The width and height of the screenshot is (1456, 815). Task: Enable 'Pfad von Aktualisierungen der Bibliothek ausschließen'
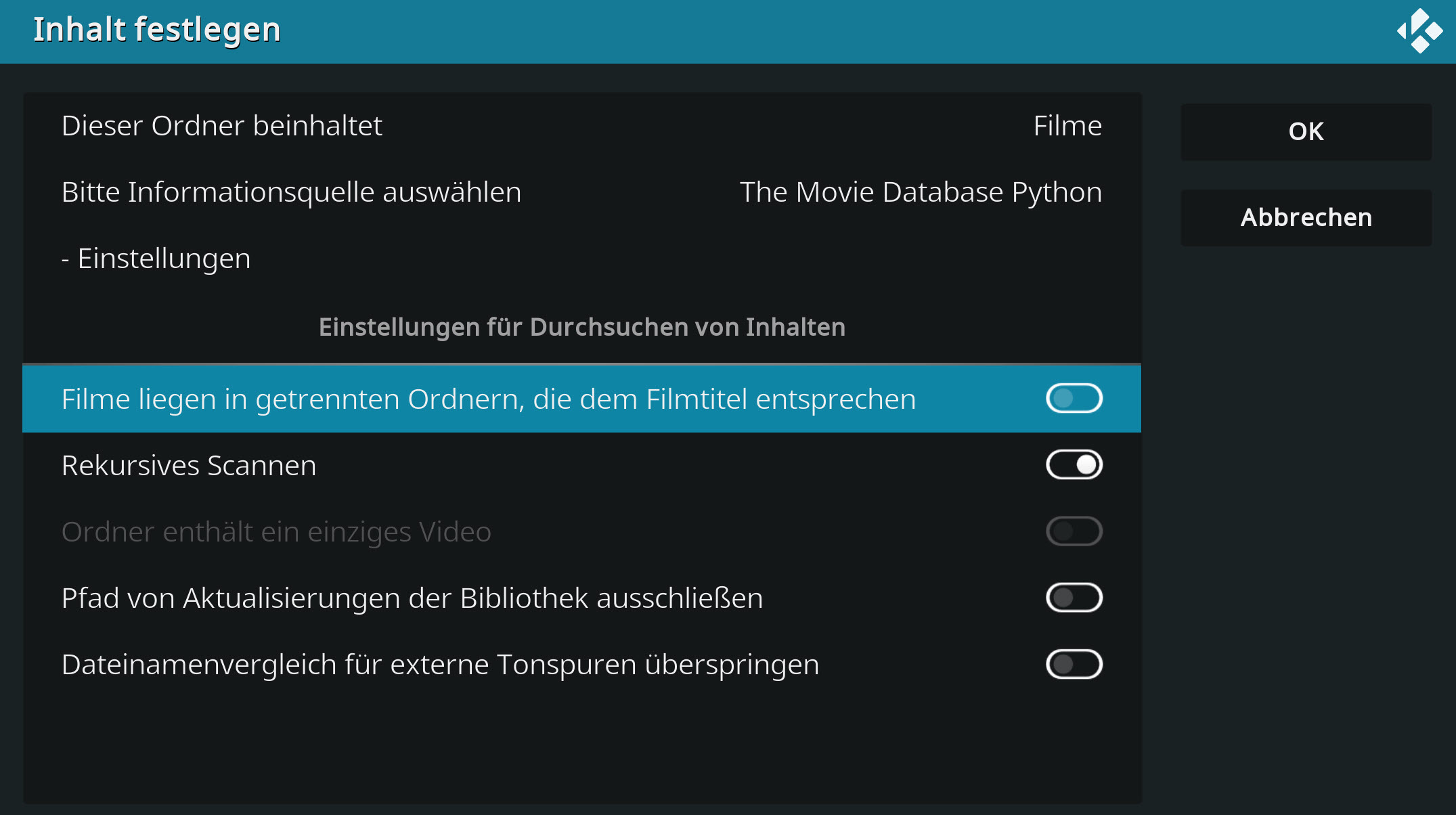point(1074,598)
